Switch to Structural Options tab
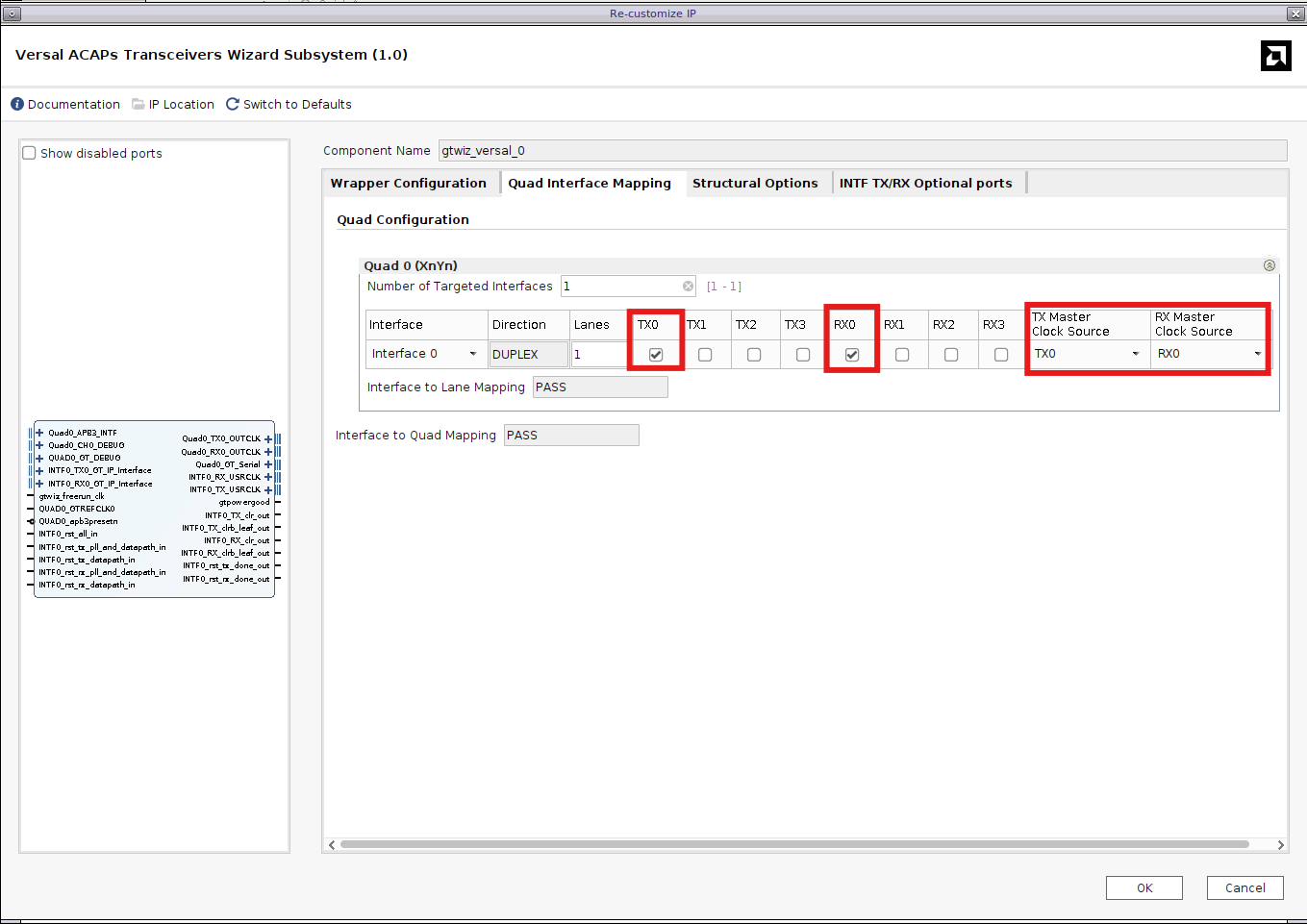Screen dimensions: 1307x924 point(755,183)
